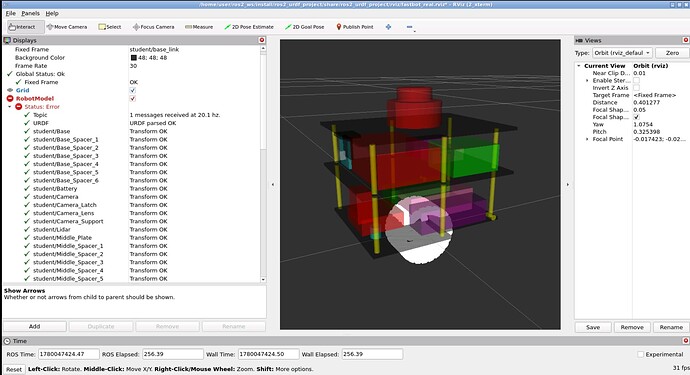690x375 pixels.
Task: Toggle the checked Focal Shape checkbox
Action: click(x=636, y=117)
